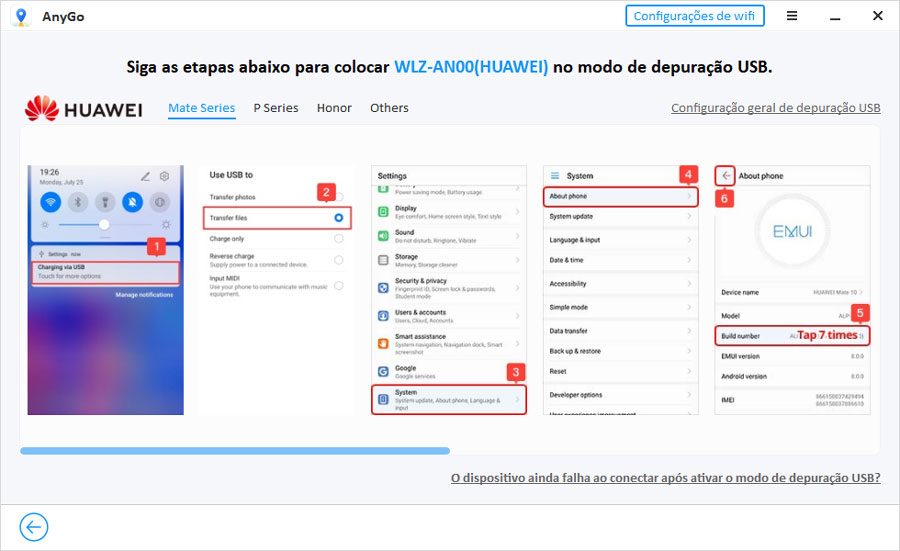Click the Android version row

pyautogui.click(x=792, y=377)
